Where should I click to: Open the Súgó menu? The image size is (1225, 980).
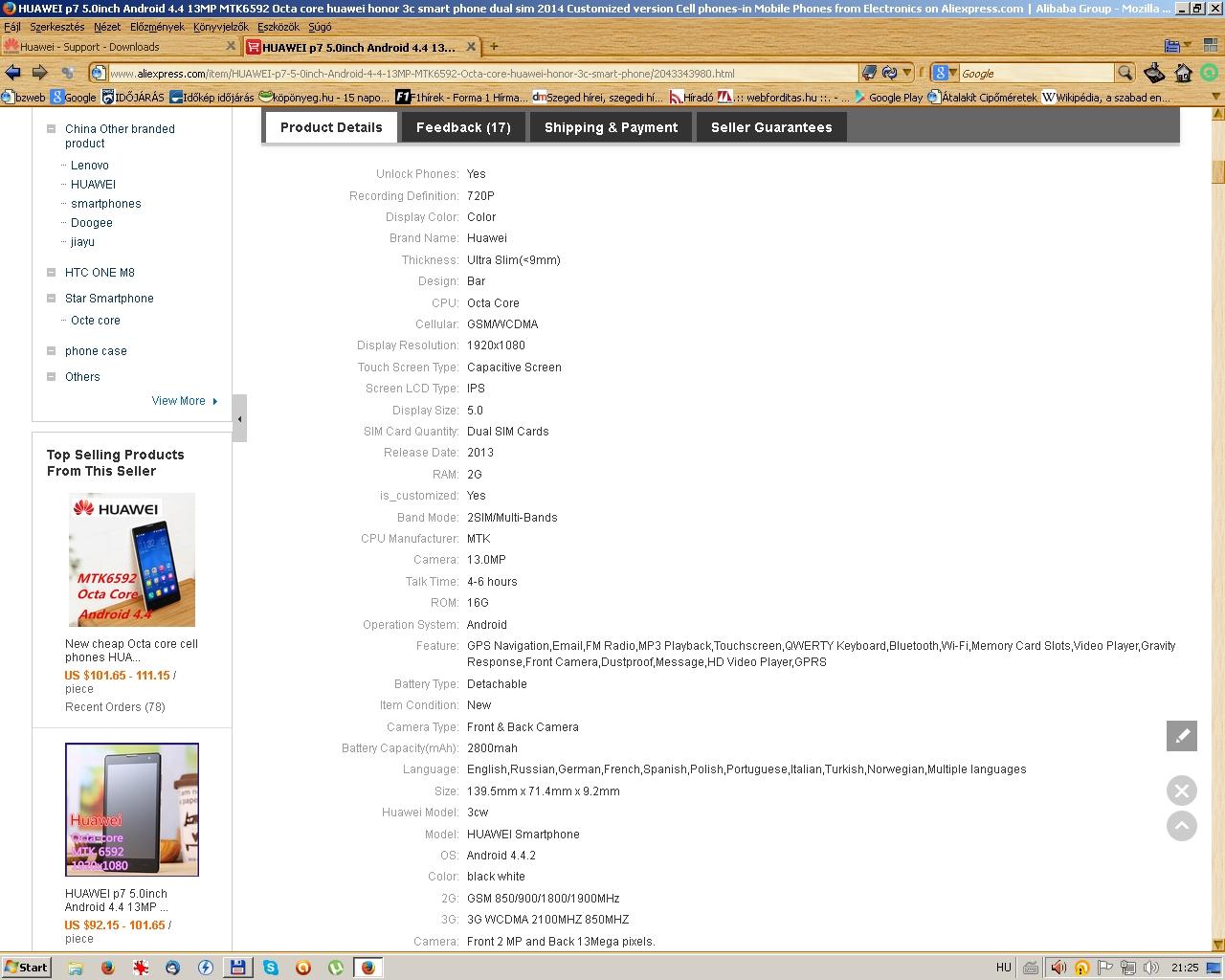click(320, 27)
